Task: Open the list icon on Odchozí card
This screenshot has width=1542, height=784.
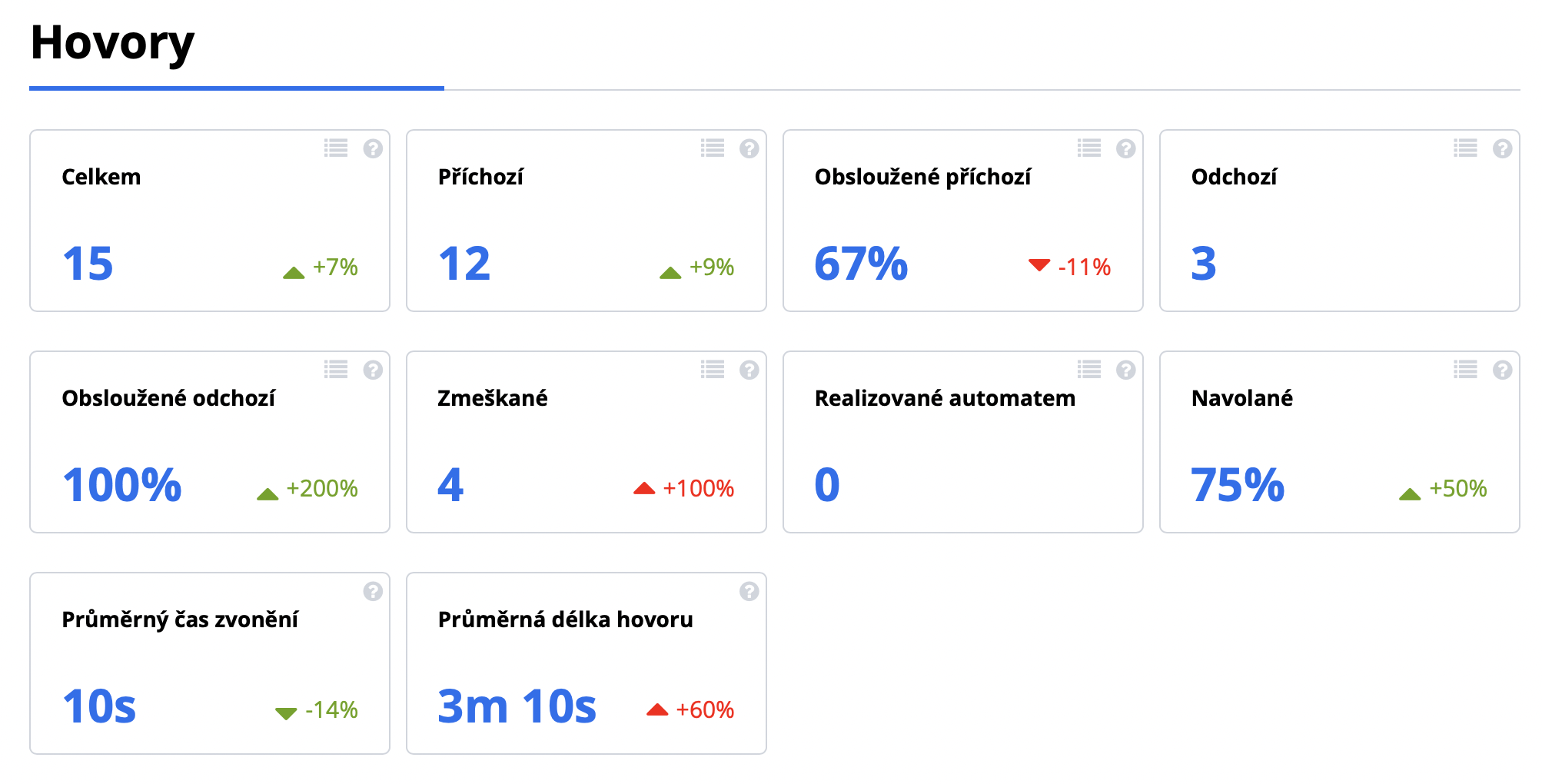Action: 1466,148
